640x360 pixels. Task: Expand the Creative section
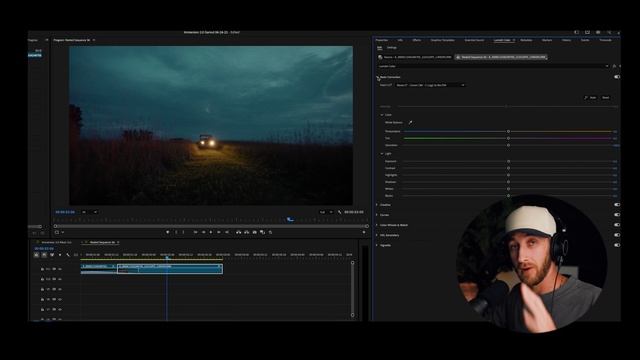[x=377, y=204]
